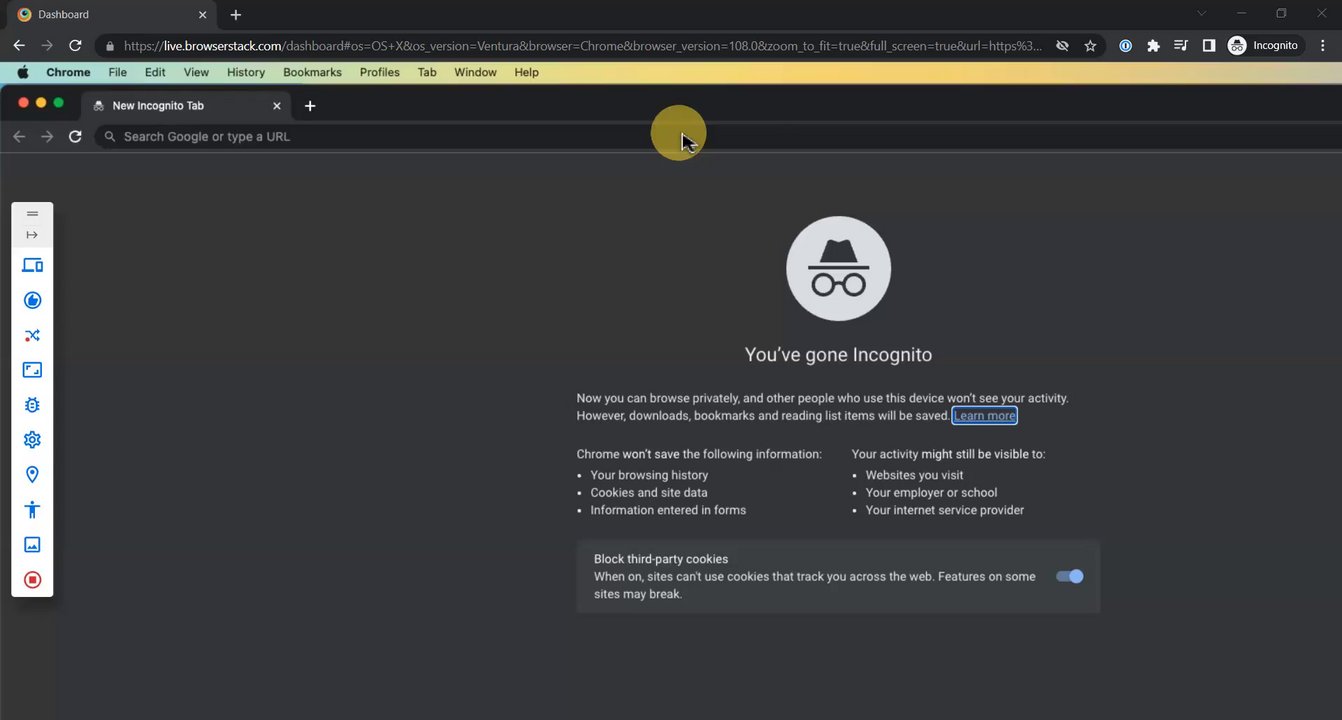Click the Incognito hat and glasses logo
The image size is (1342, 720).
click(x=838, y=268)
